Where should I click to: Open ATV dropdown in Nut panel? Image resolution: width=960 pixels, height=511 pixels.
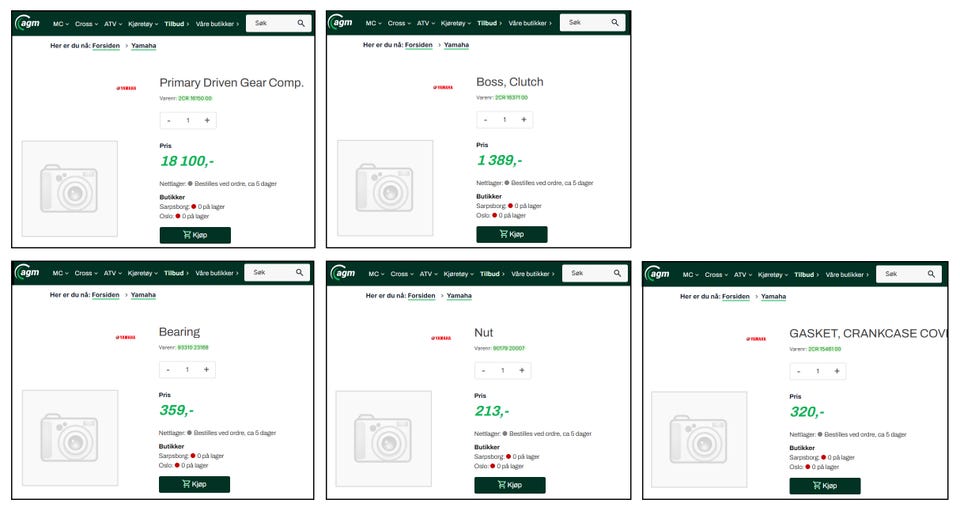(x=429, y=274)
